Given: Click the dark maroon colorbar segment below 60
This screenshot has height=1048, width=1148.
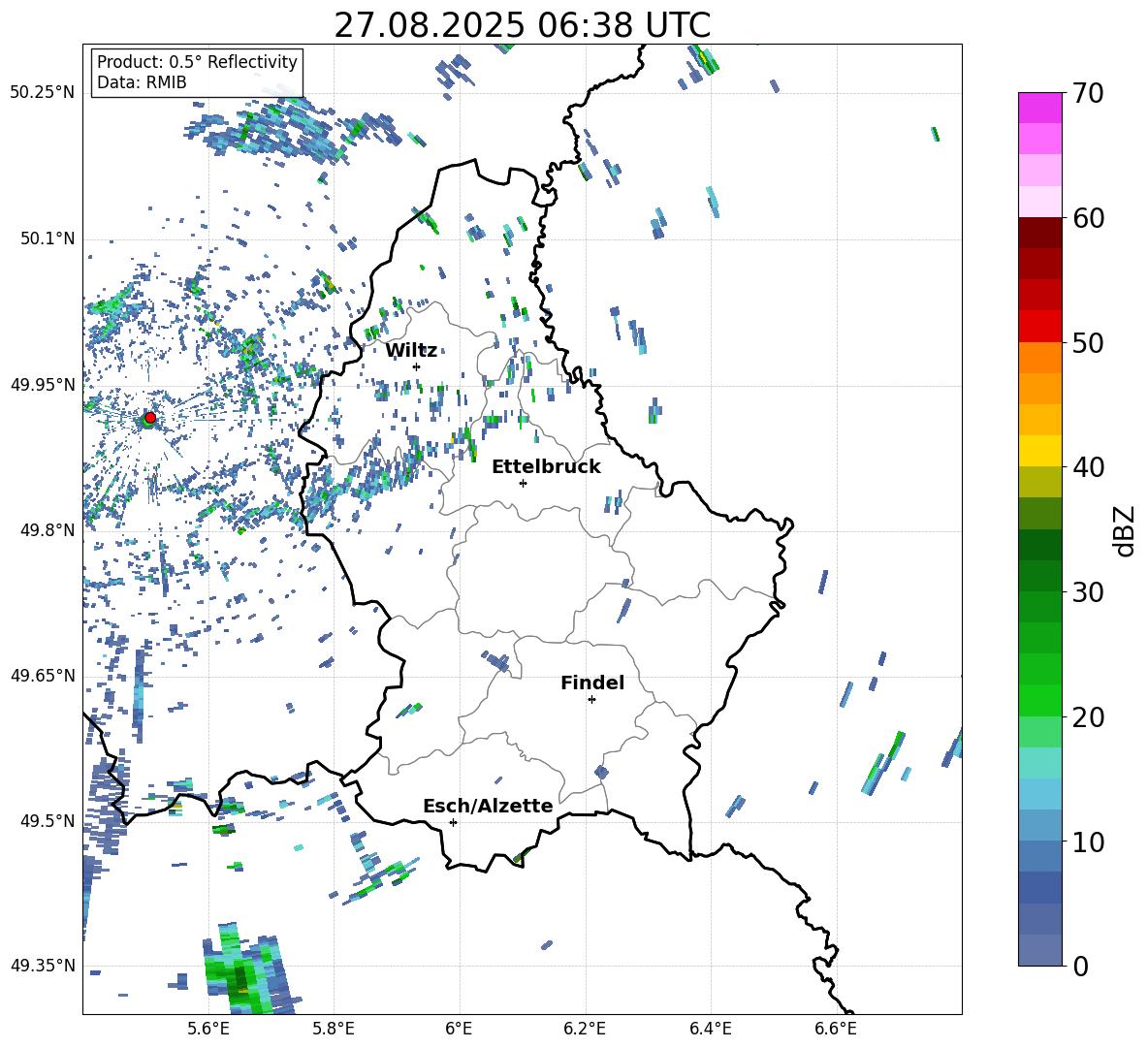Looking at the screenshot, I should pyautogui.click(x=1039, y=233).
